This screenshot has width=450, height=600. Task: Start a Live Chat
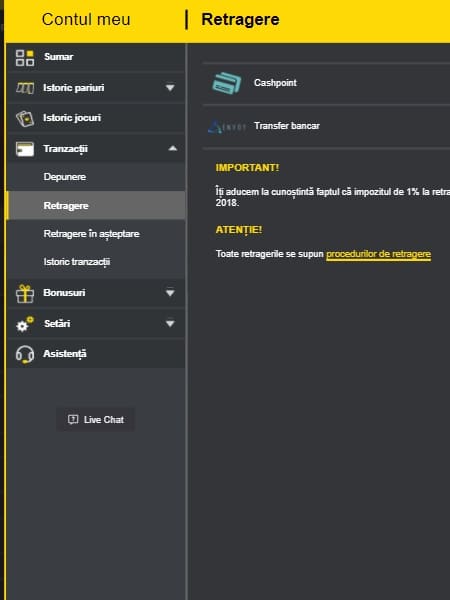point(96,419)
